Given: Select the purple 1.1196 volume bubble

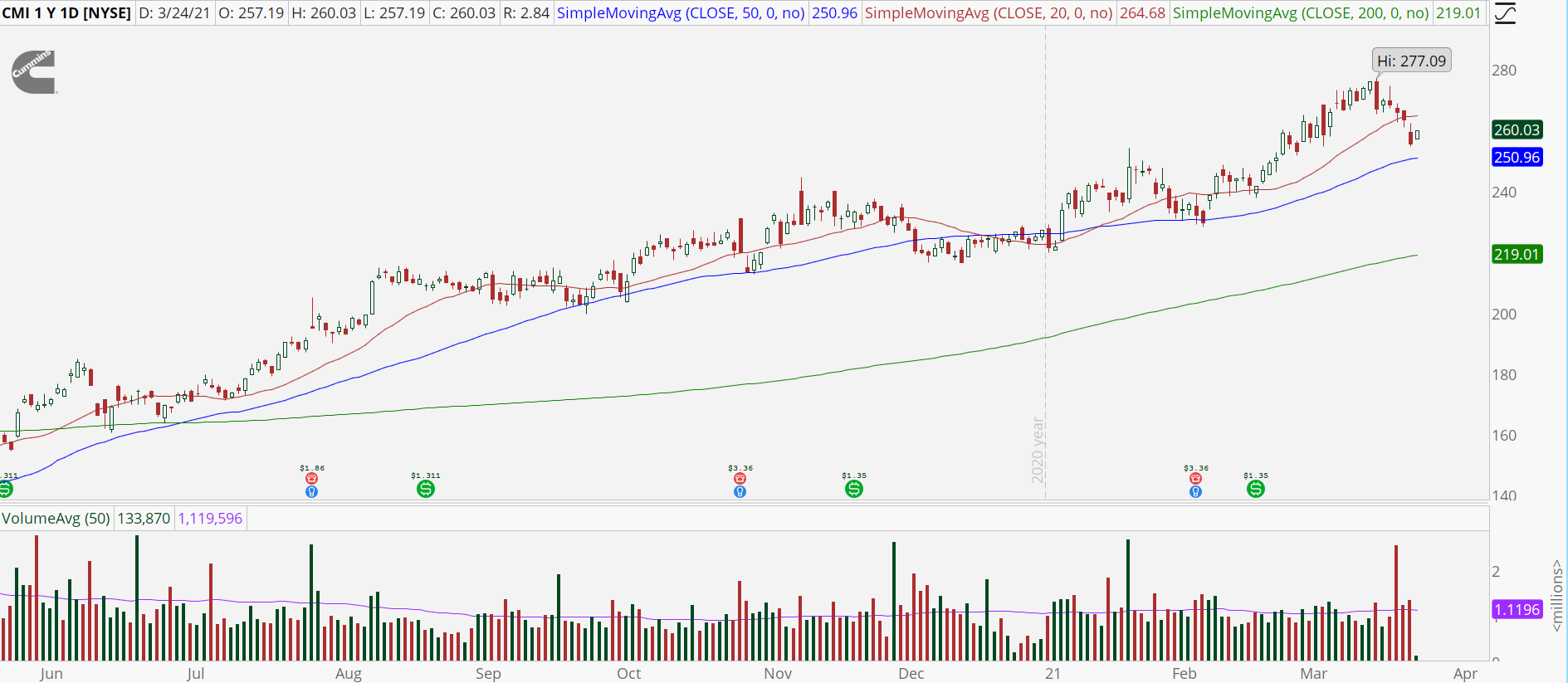Looking at the screenshot, I should (x=1517, y=609).
